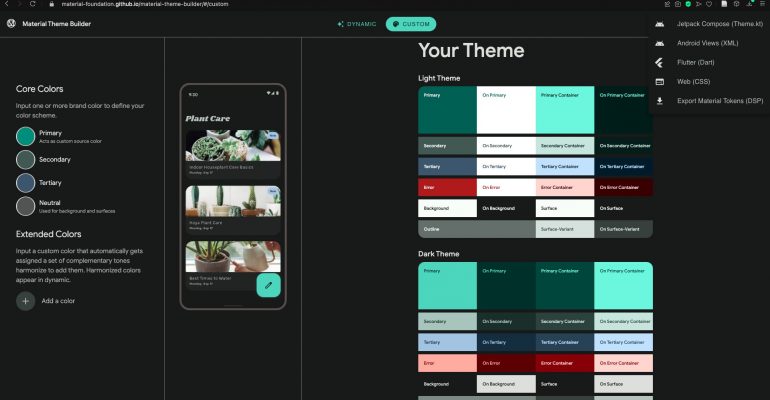Click the Dark Theme section label
Image resolution: width=770 pixels, height=400 pixels.
tap(439, 254)
